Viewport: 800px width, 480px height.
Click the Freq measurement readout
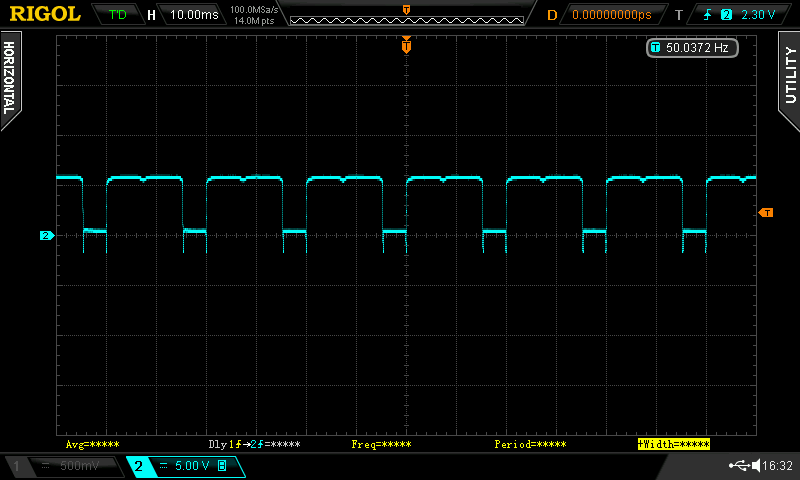(382, 443)
